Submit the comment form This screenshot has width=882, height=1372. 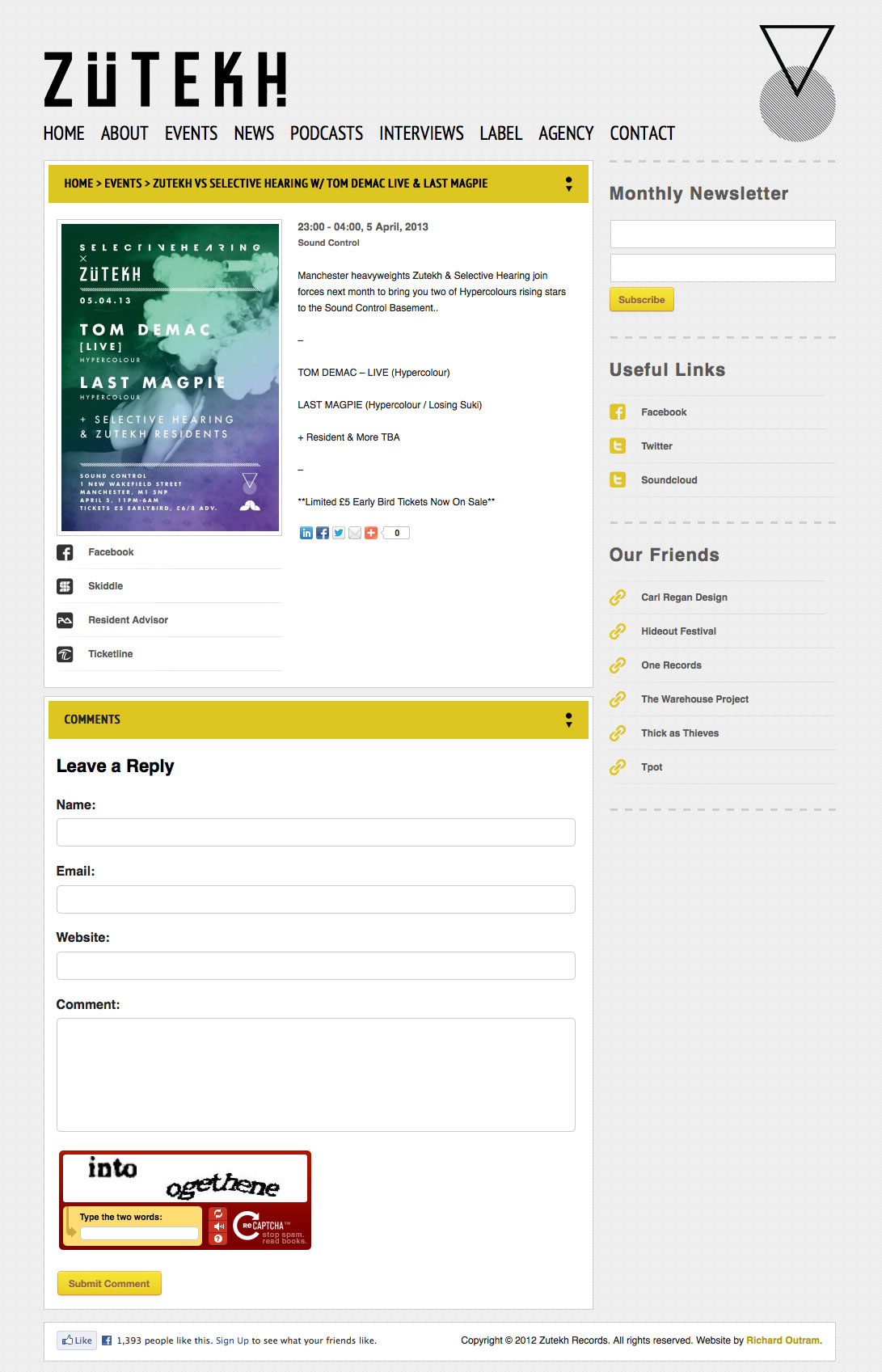point(109,1283)
